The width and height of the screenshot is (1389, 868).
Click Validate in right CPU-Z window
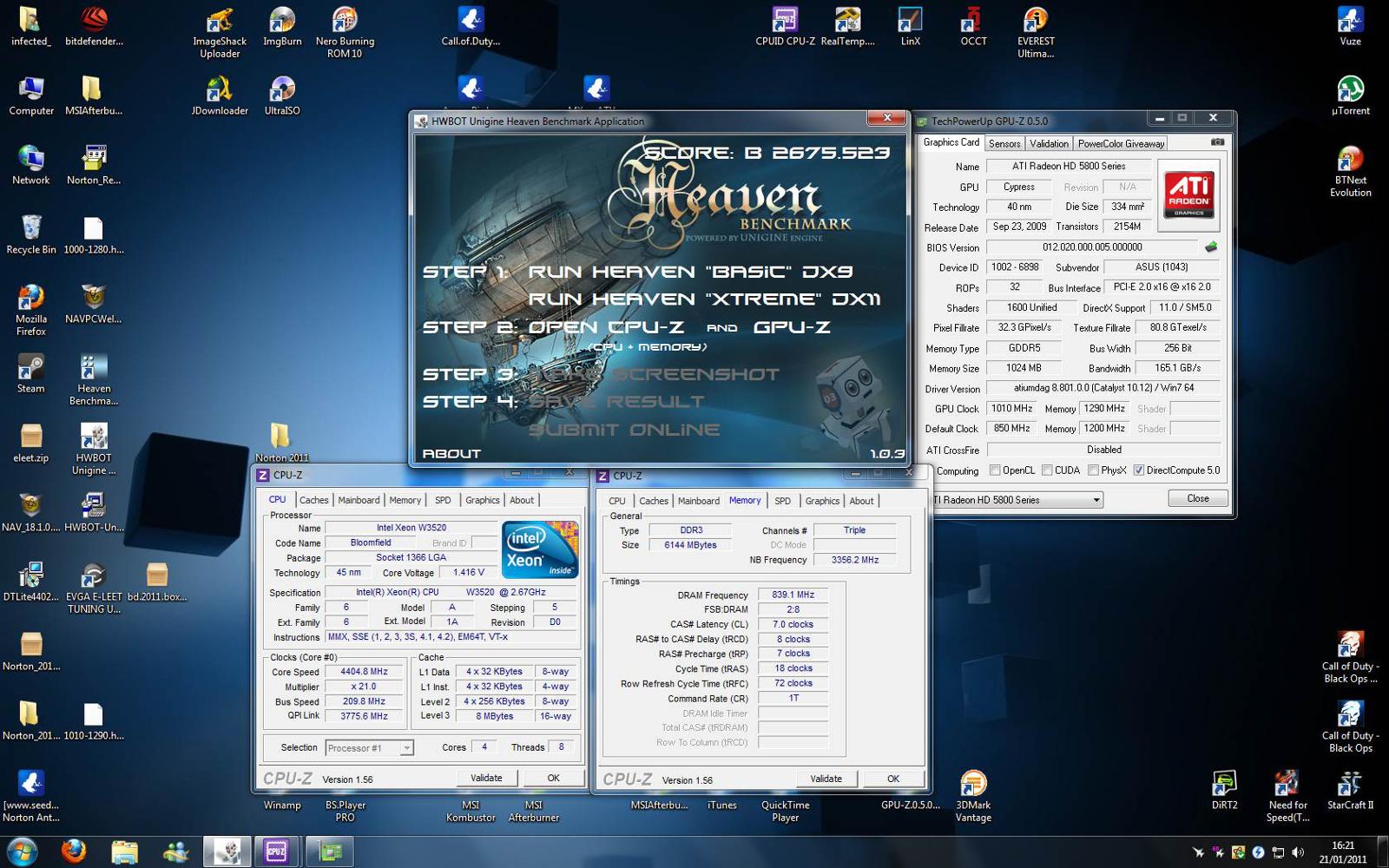[x=826, y=779]
